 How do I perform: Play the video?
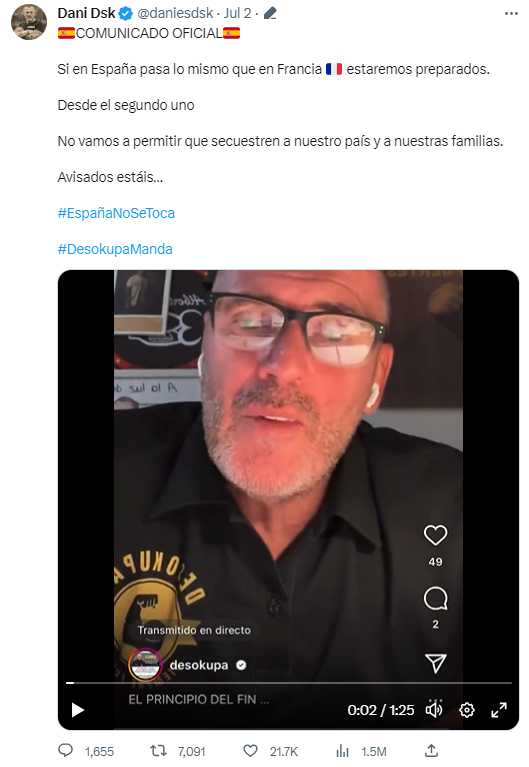tap(77, 710)
